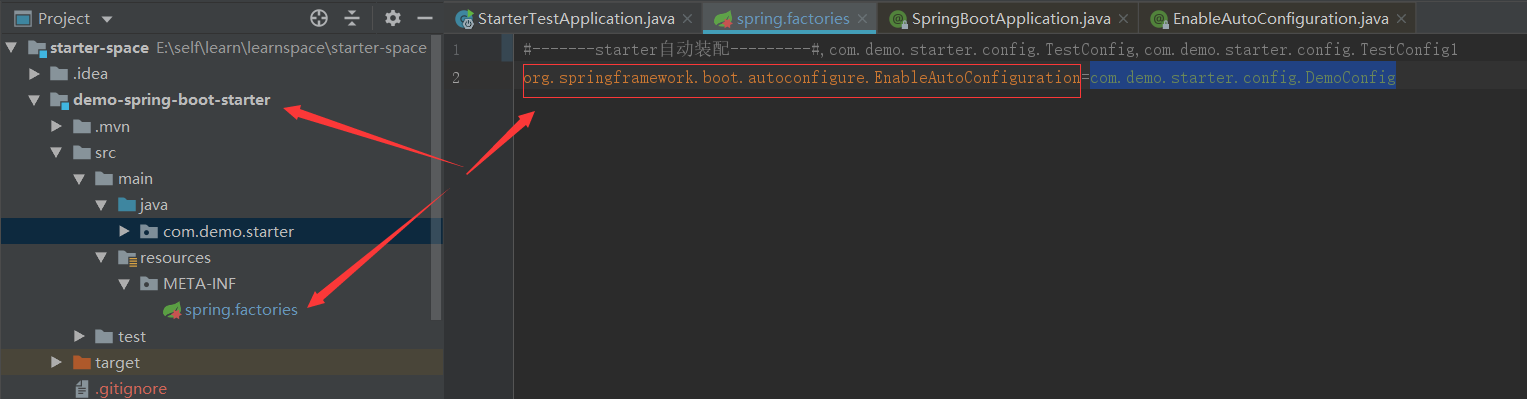Expand the .mvn folder
This screenshot has height=399, width=1527.
point(56,127)
